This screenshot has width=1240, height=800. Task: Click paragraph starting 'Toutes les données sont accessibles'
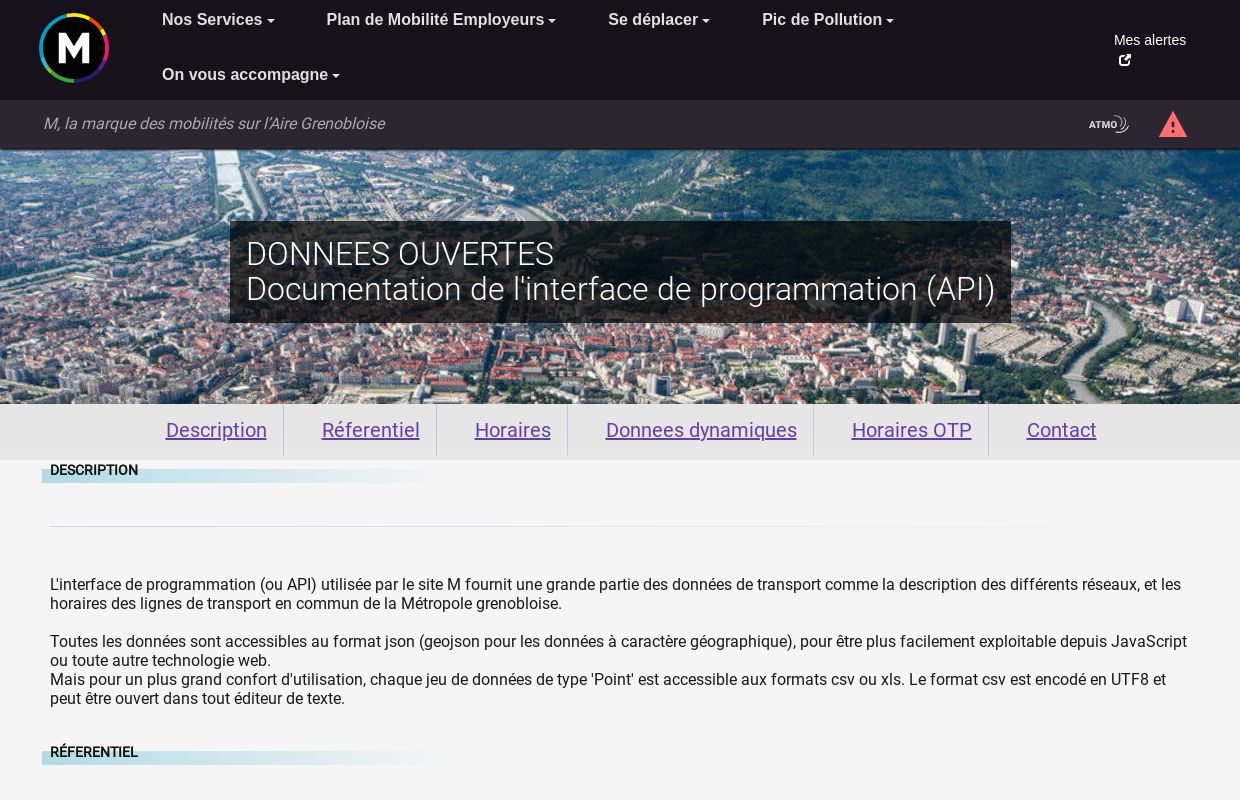[618, 651]
